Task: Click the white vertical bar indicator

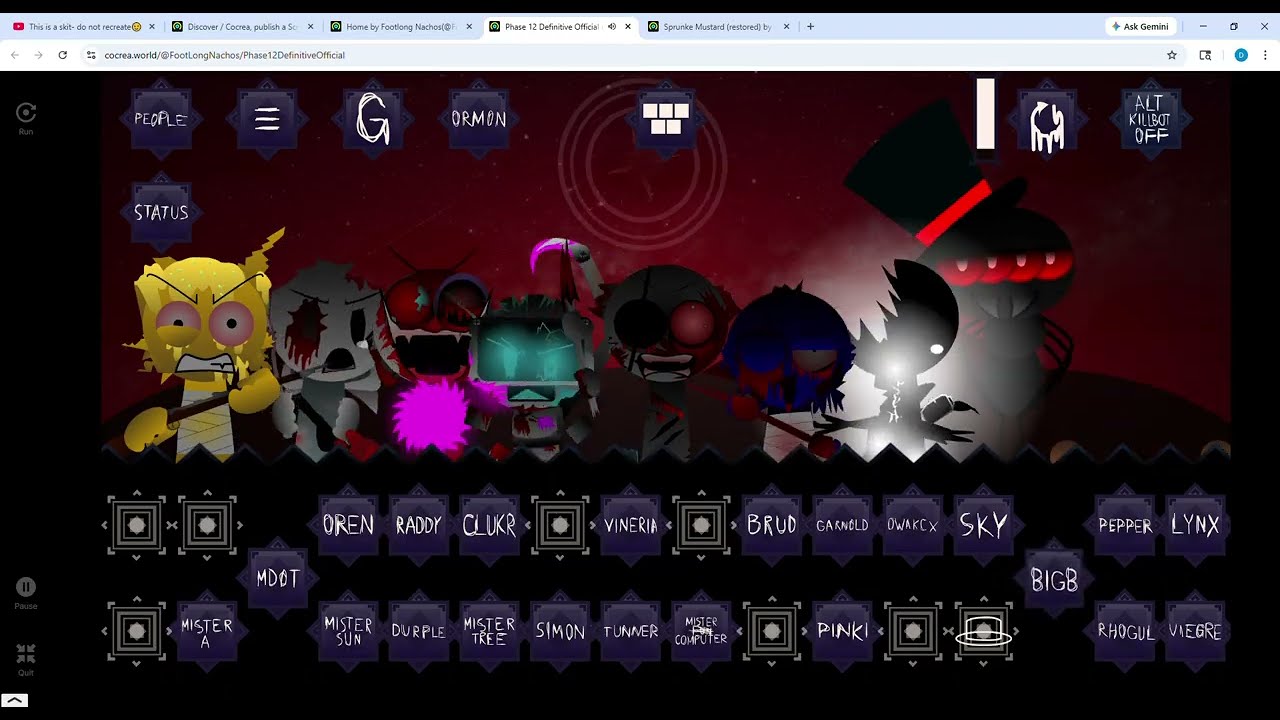Action: [986, 114]
